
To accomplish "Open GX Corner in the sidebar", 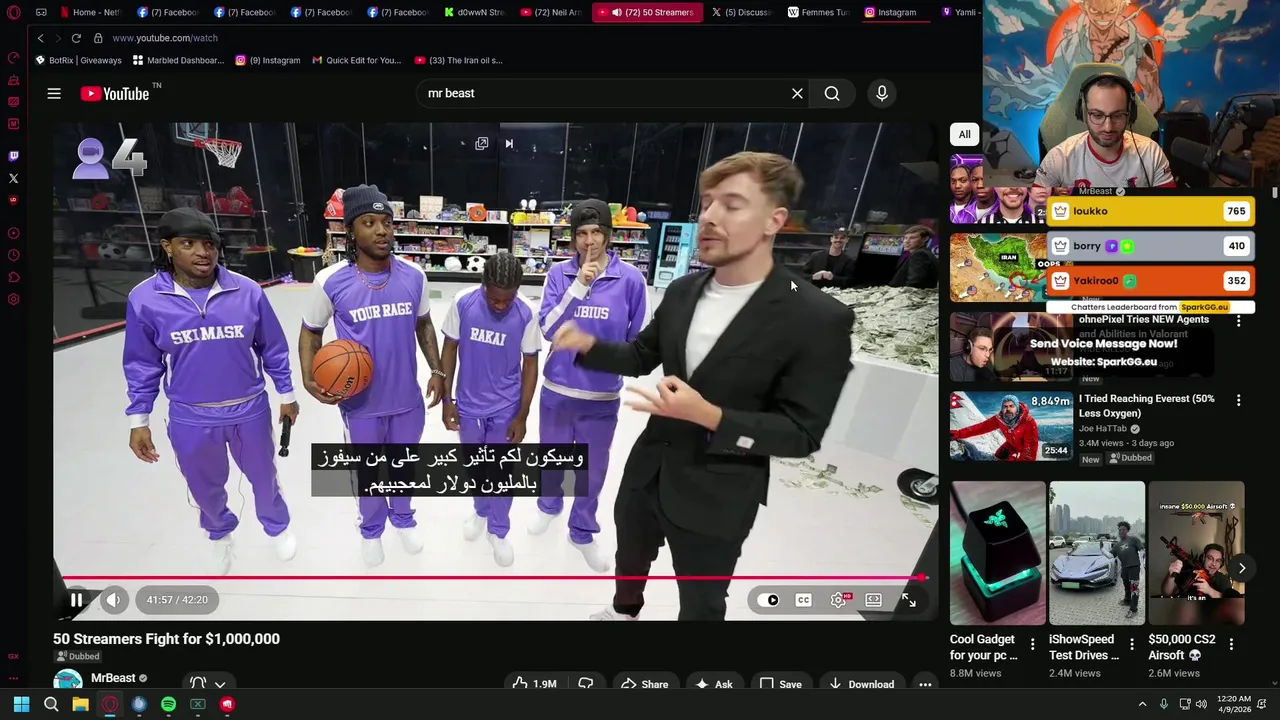I will click(x=13, y=656).
